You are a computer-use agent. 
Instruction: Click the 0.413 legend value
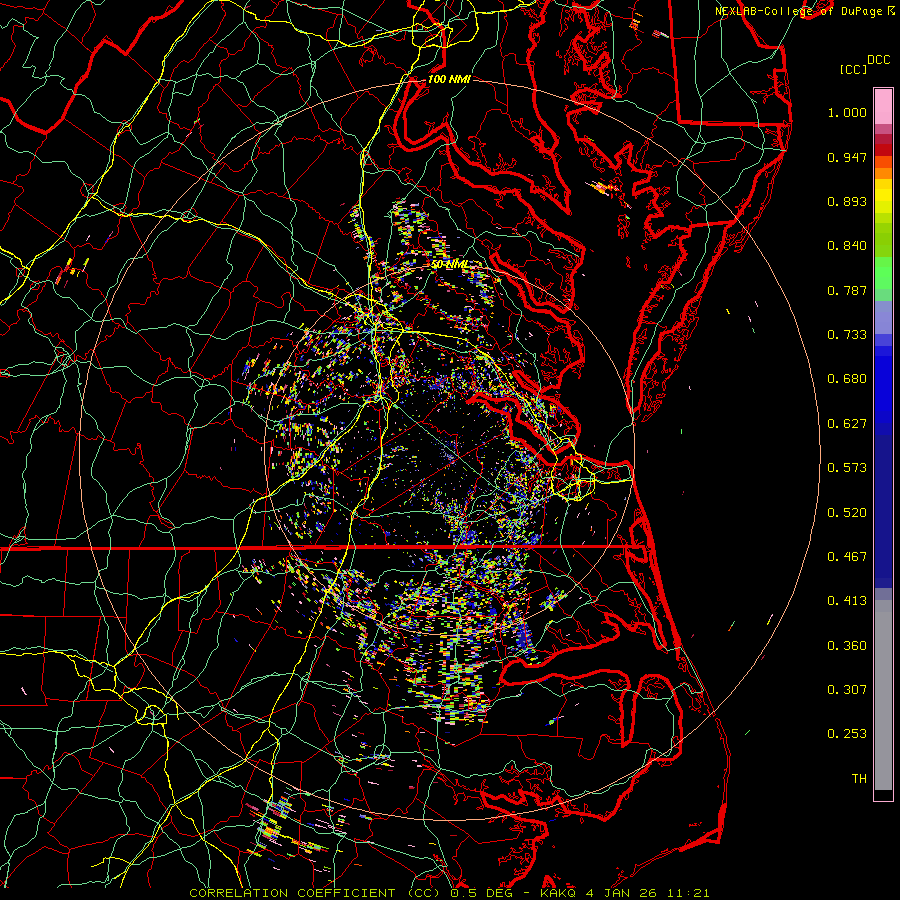[x=847, y=601]
